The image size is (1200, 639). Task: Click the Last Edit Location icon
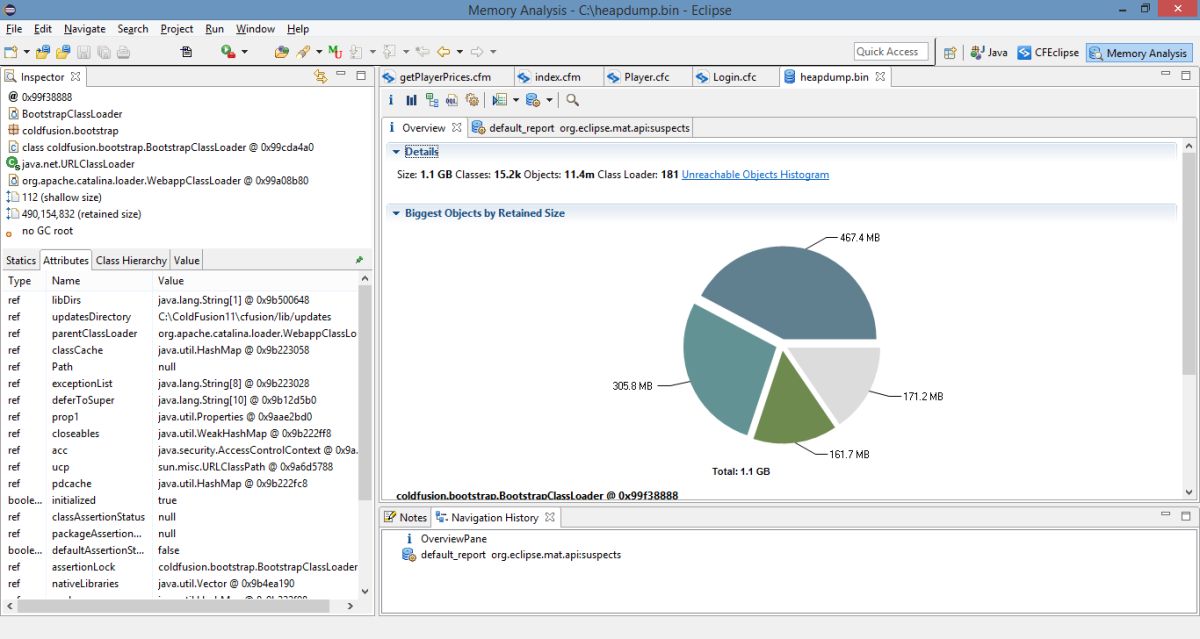(422, 51)
